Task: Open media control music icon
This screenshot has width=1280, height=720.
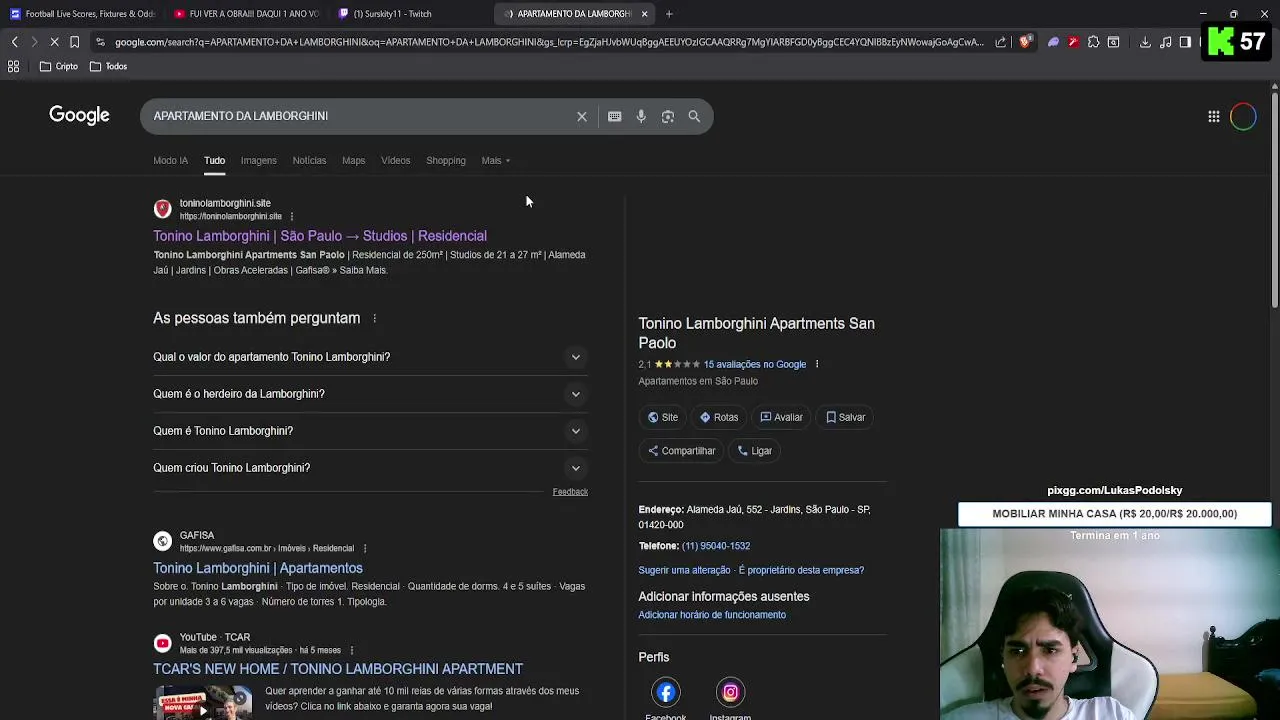Action: point(1165,42)
